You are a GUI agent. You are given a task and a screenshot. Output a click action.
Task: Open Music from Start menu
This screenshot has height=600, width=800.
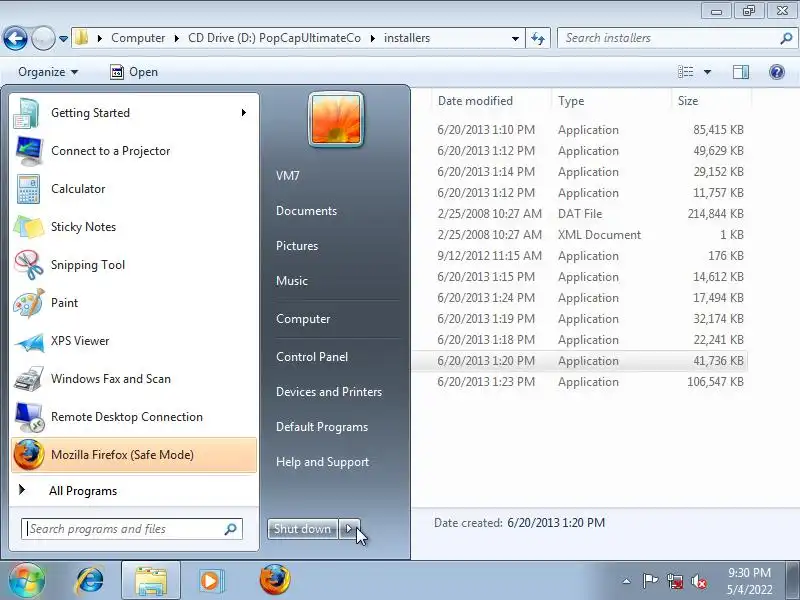[292, 281]
